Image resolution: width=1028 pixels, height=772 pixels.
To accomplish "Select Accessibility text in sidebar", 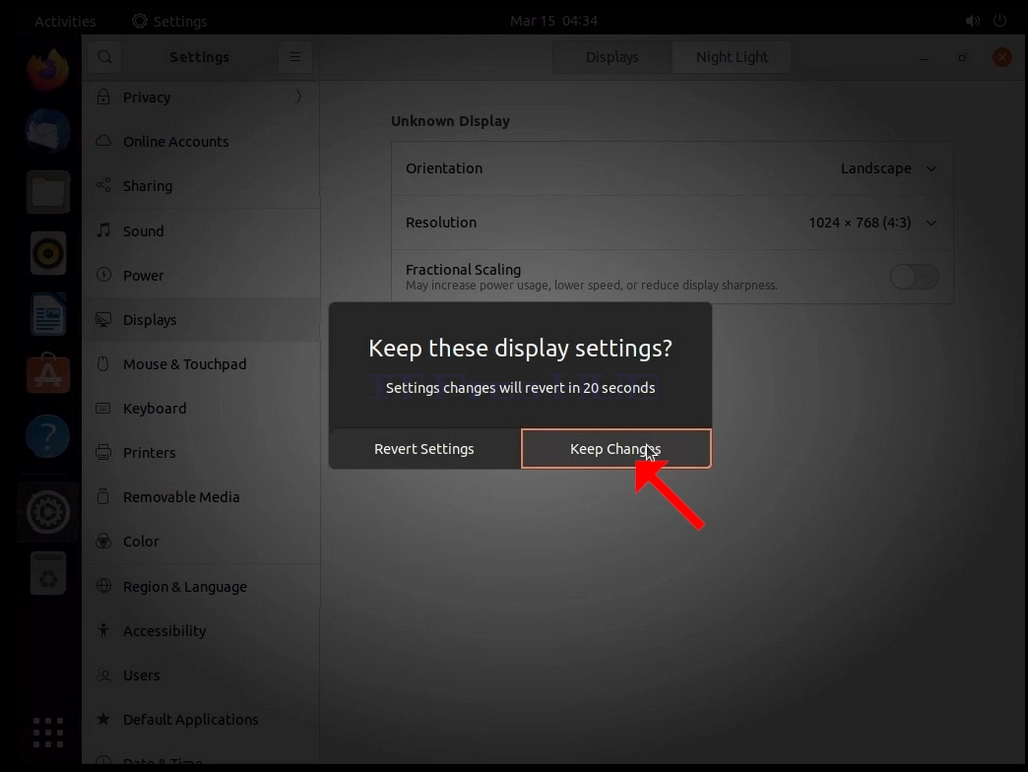I will 165,630.
